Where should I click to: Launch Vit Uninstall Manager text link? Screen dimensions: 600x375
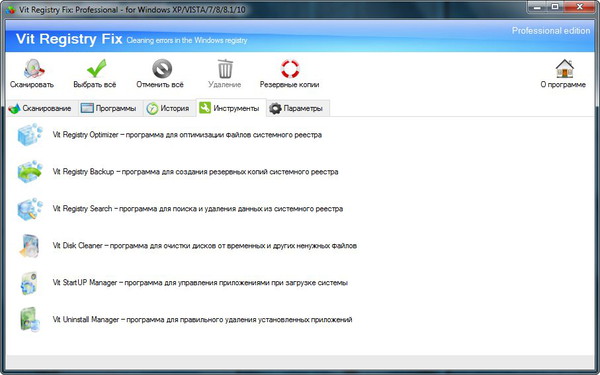[x=202, y=320]
